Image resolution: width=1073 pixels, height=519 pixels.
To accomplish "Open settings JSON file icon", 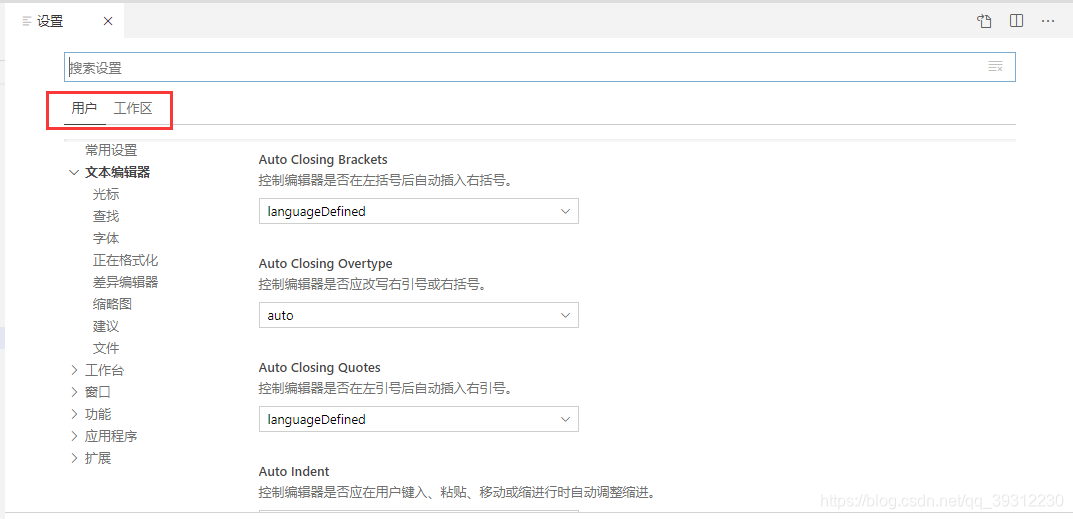I will 984,21.
